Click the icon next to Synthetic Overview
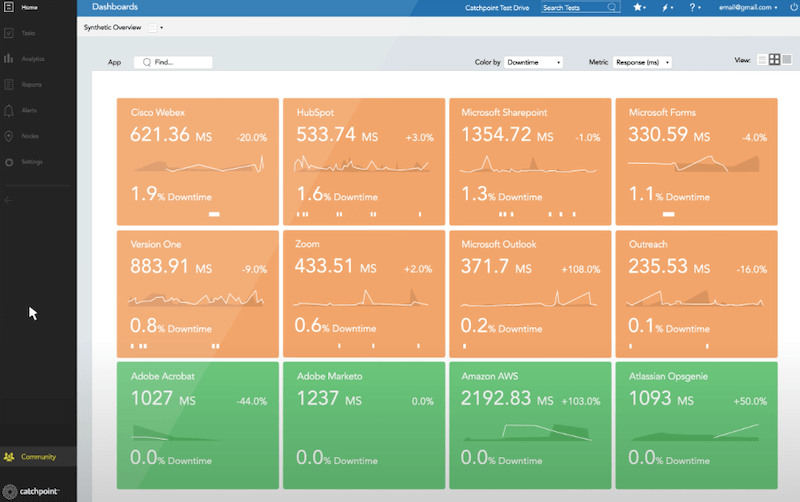Viewport: 800px width, 502px height. [152, 28]
